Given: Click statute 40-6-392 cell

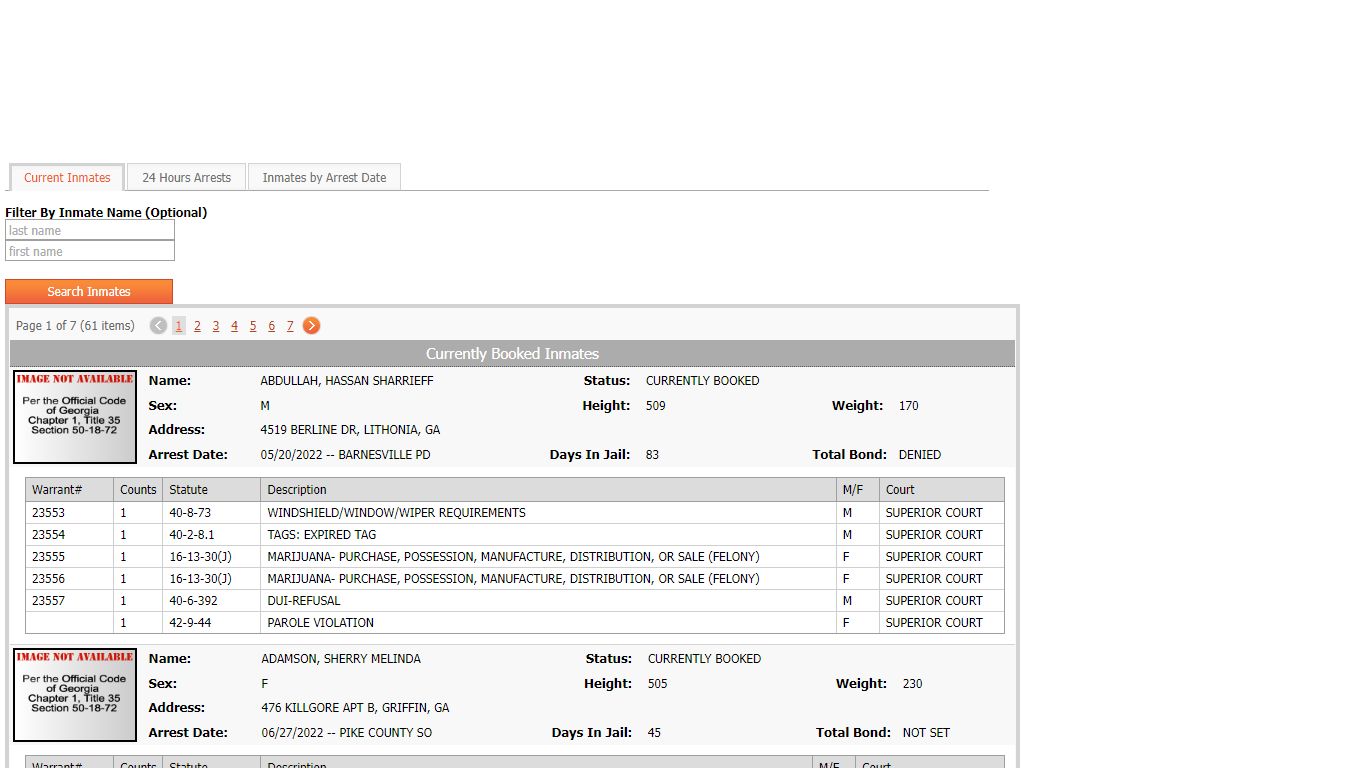Looking at the screenshot, I should tap(211, 601).
